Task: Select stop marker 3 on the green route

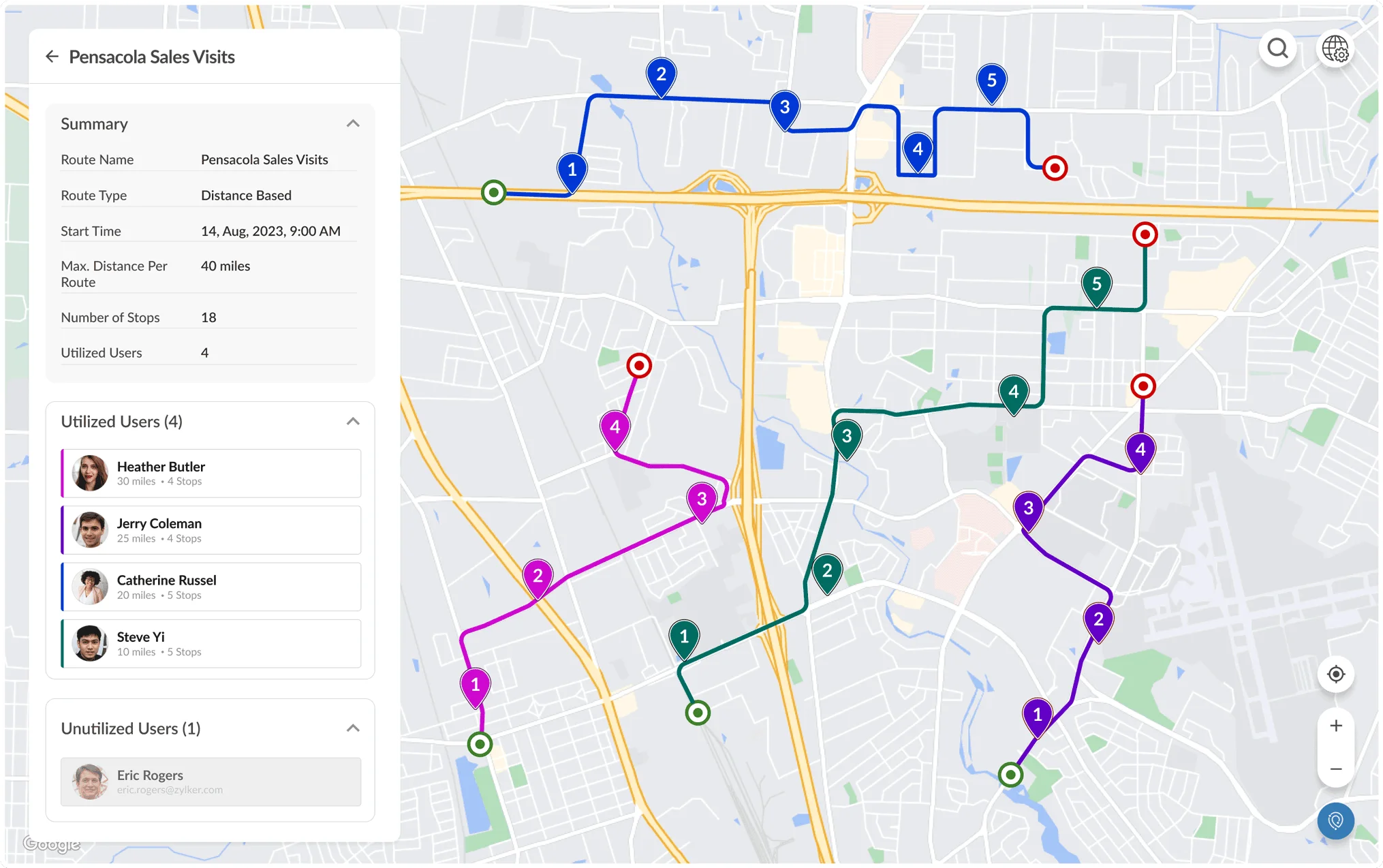Action: pyautogui.click(x=847, y=436)
